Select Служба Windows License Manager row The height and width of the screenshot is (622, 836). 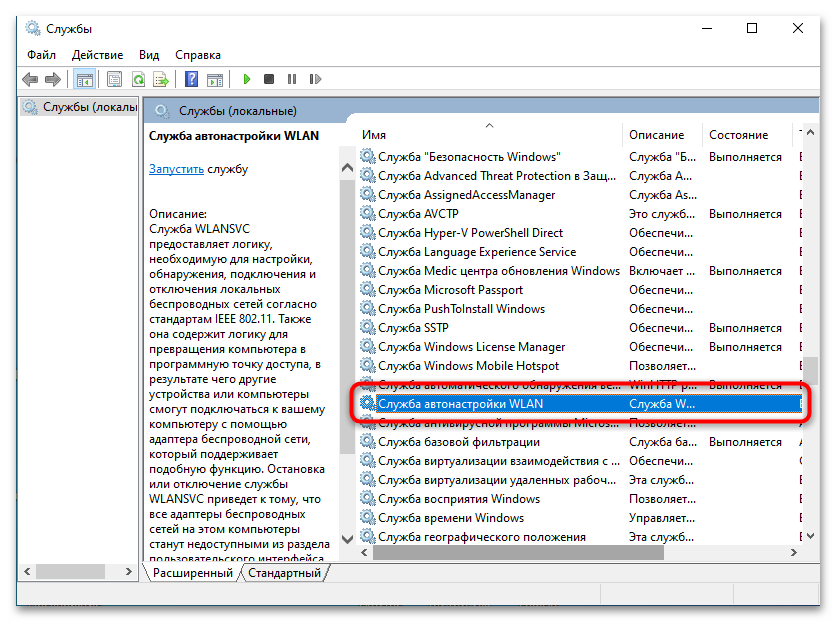tap(580, 347)
